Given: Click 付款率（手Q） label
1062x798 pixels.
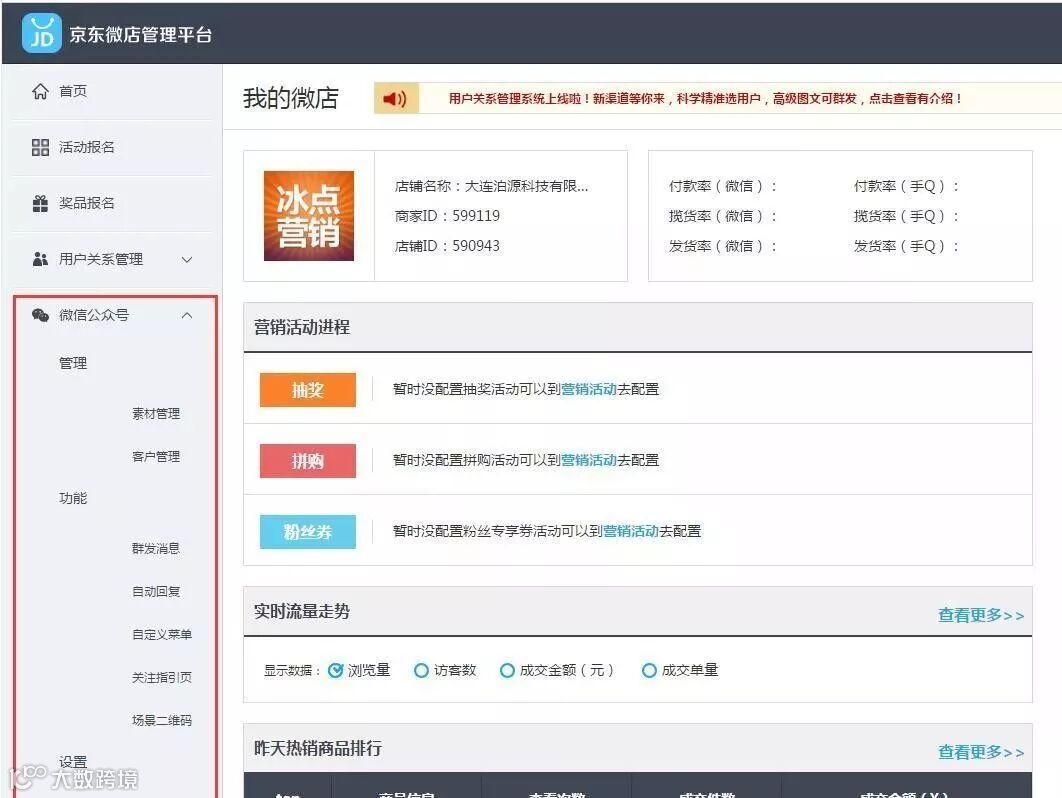Looking at the screenshot, I should click(x=906, y=186).
